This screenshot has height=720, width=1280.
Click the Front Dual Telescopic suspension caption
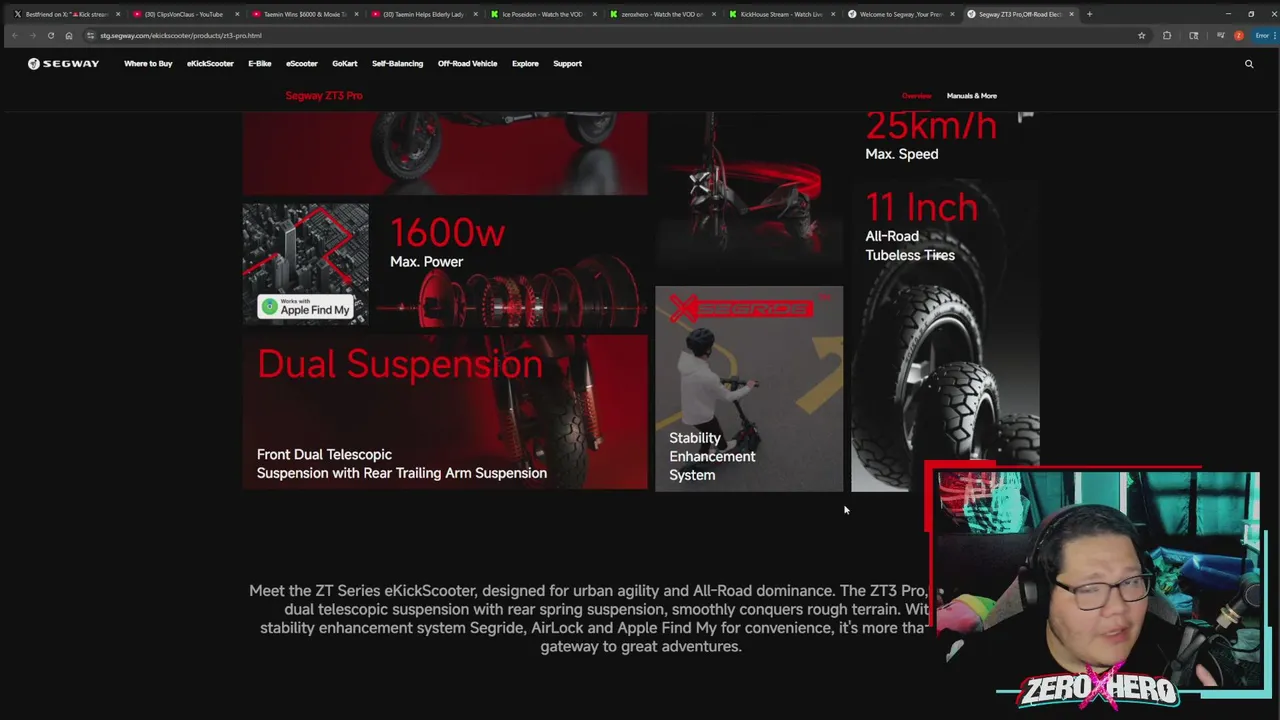point(402,464)
